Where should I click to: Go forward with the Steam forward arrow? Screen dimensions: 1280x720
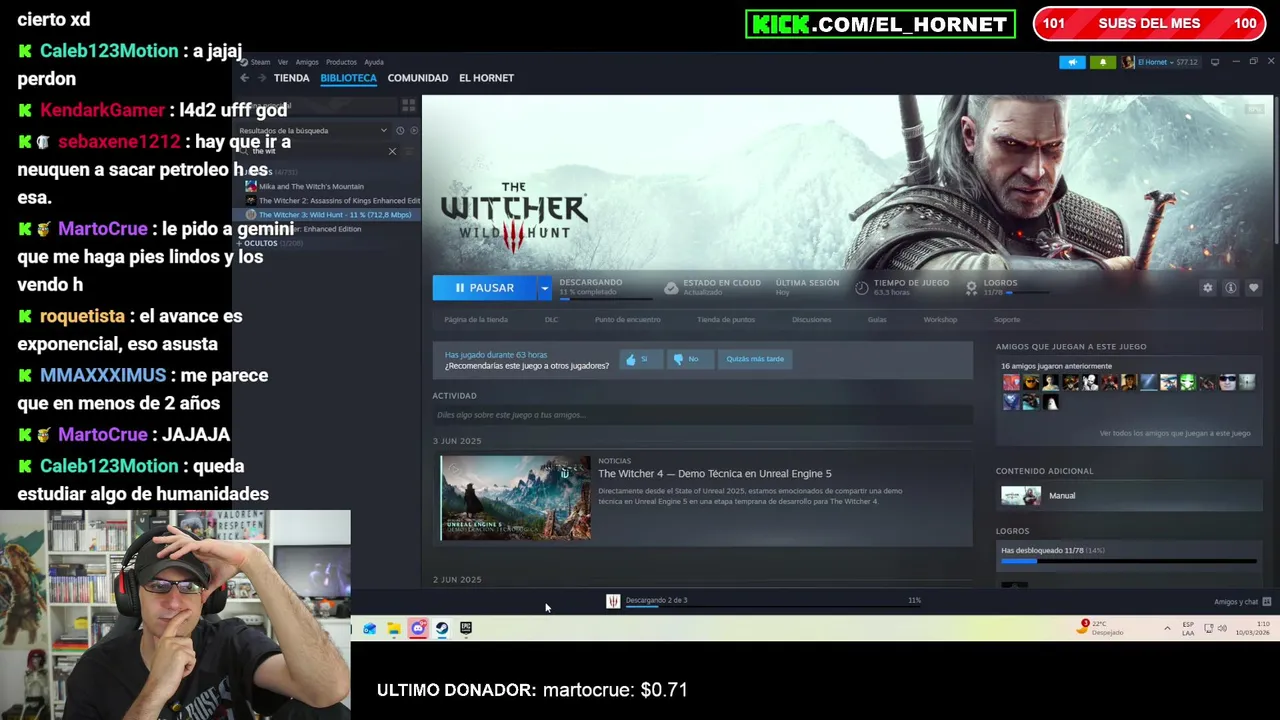[x=261, y=78]
